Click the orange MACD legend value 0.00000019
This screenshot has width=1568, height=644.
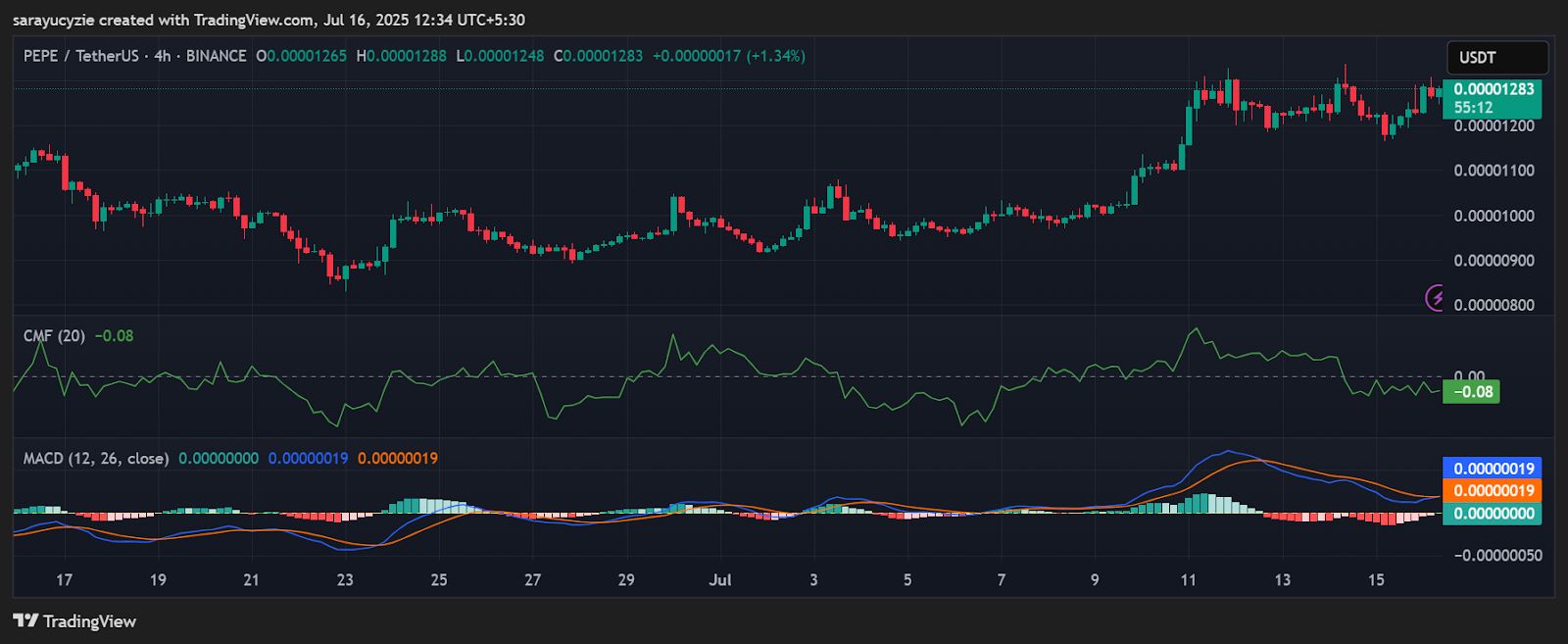click(398, 458)
